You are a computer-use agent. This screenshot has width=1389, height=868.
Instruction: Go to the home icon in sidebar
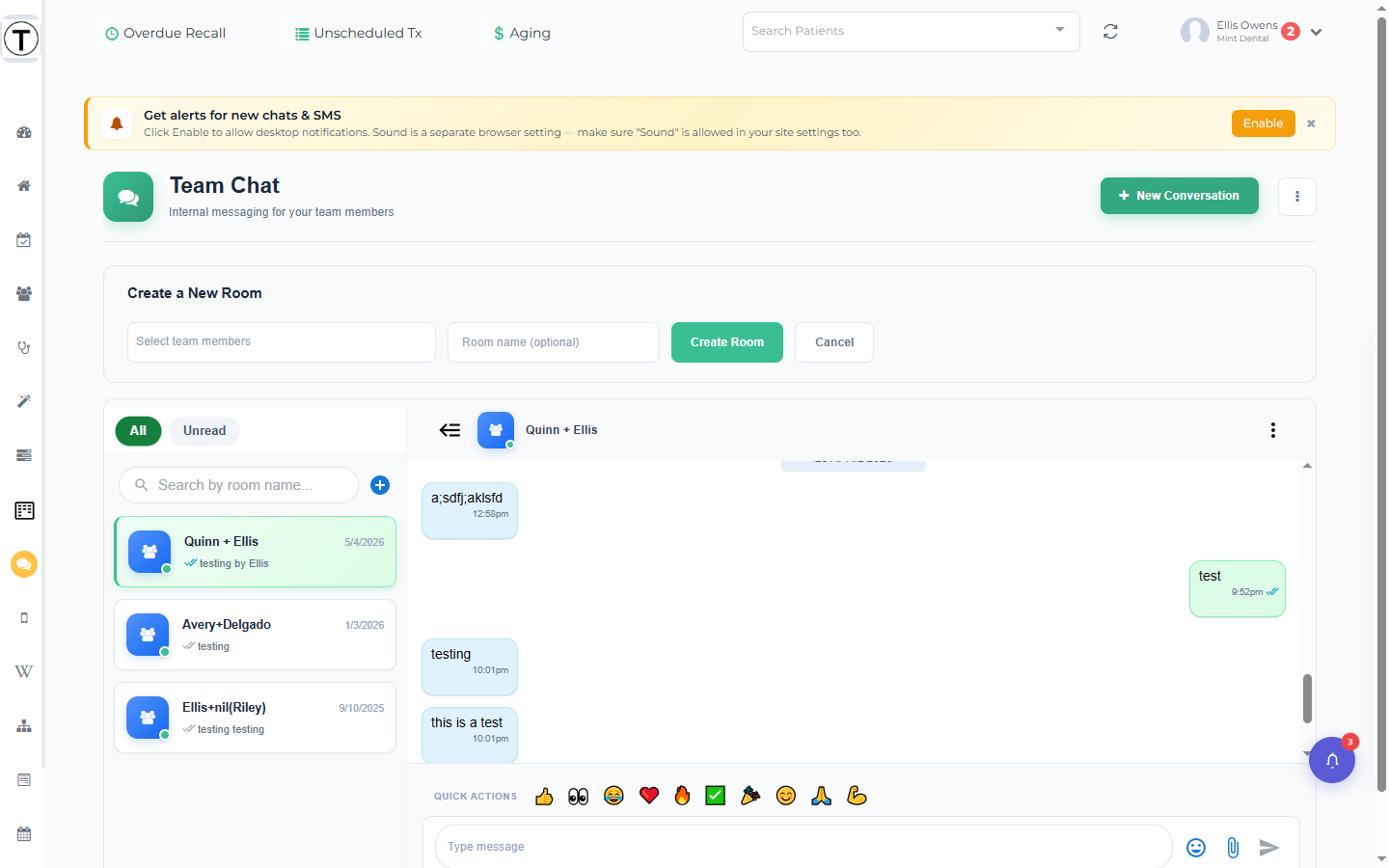pyautogui.click(x=24, y=186)
